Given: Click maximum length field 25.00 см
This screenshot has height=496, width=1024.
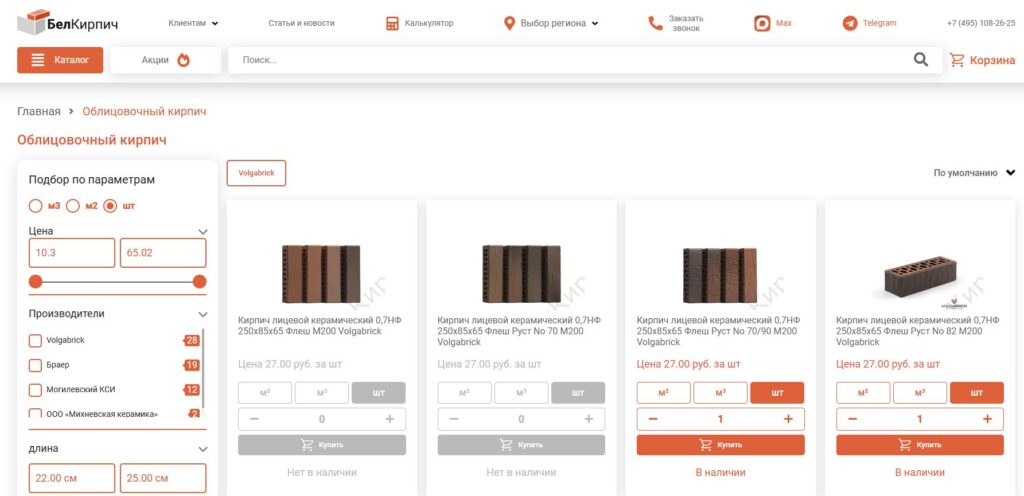Looking at the screenshot, I should coord(163,478).
